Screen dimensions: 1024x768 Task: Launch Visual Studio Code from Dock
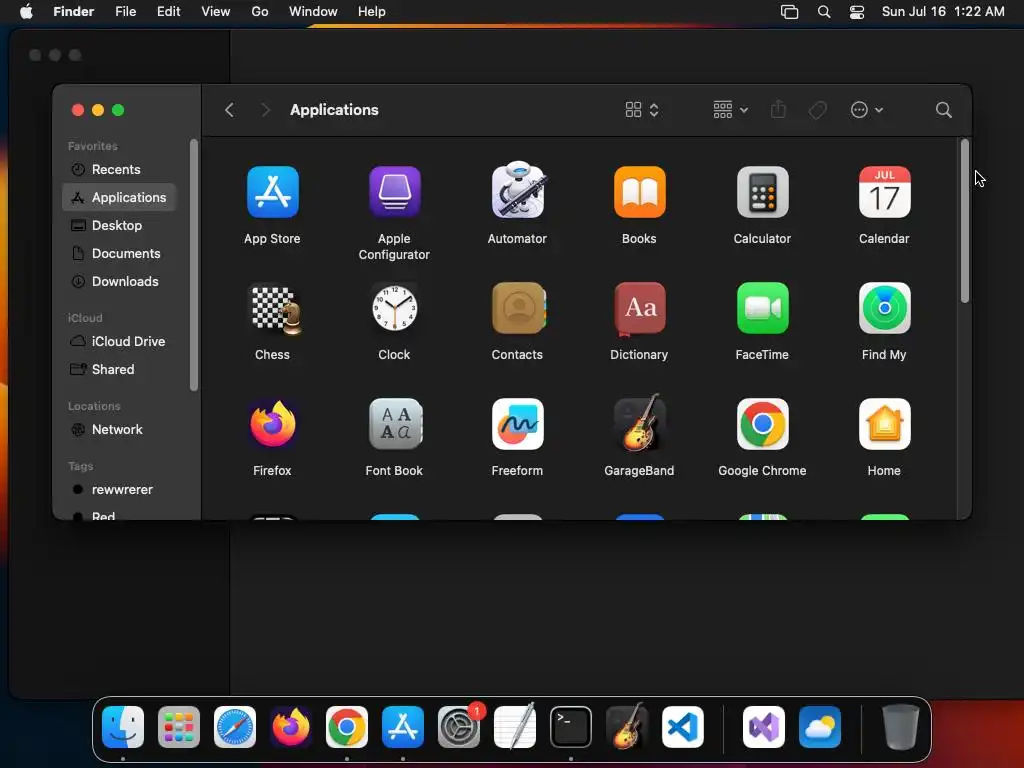[682, 727]
